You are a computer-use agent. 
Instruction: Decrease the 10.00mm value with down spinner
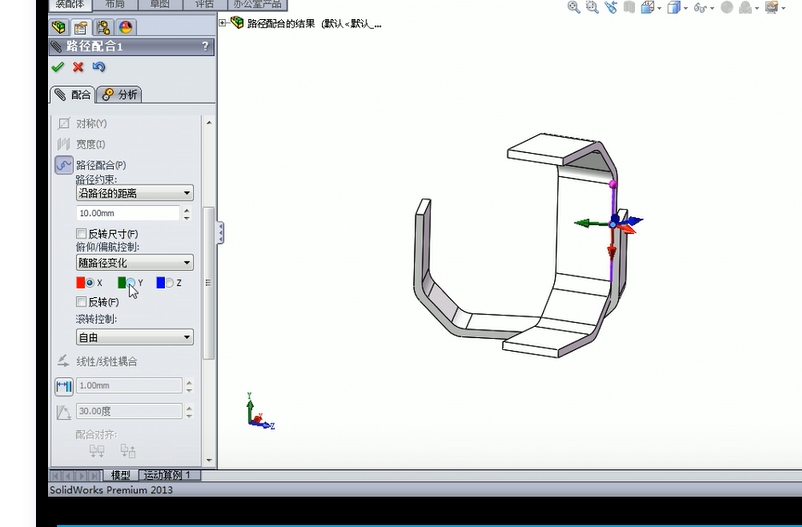pos(187,217)
